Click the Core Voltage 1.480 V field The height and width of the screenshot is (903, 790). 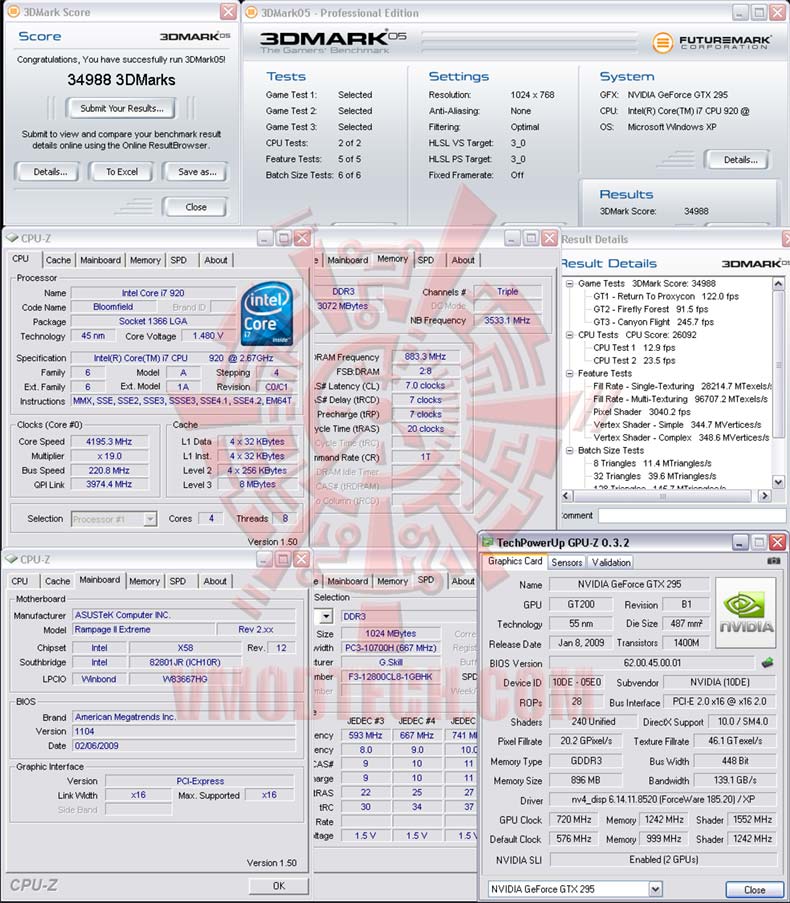(x=207, y=336)
